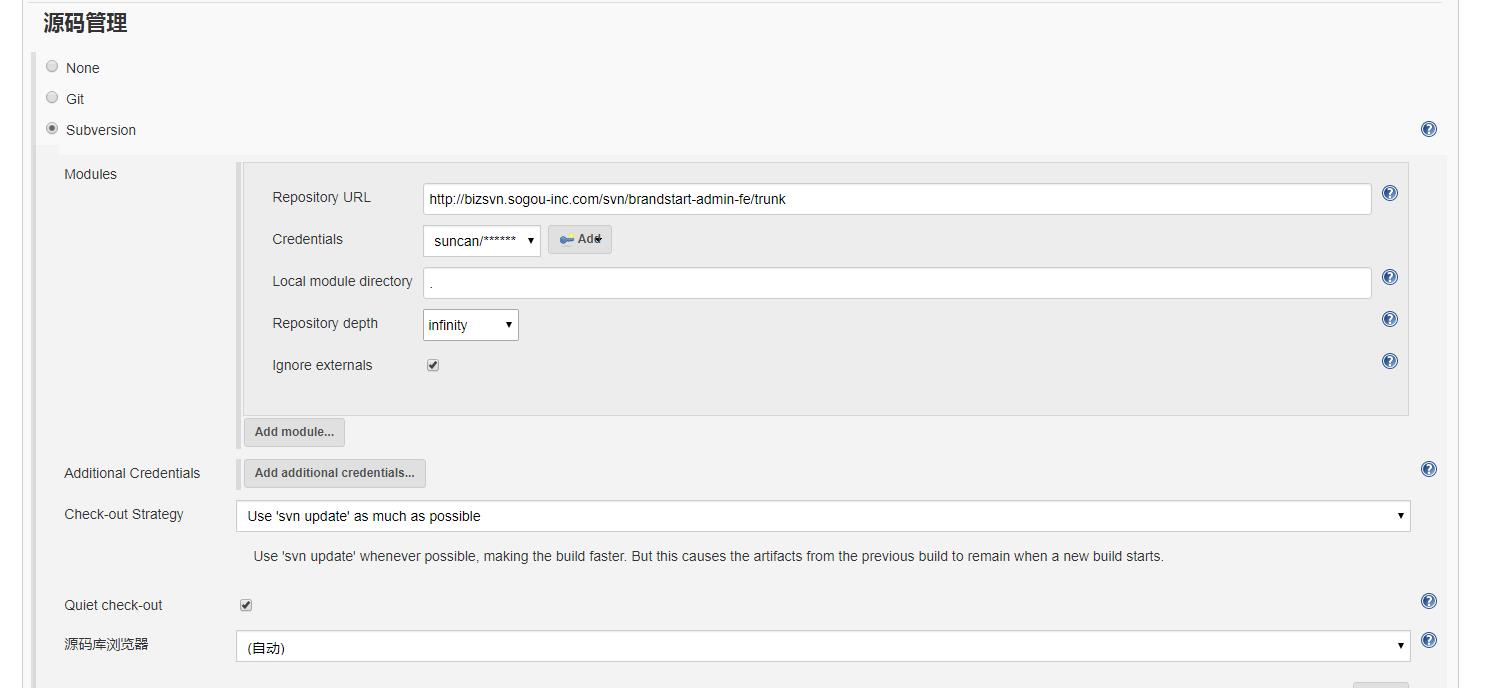This screenshot has width=1500, height=688.
Task: Click the Repository URL text field
Action: coord(896,199)
